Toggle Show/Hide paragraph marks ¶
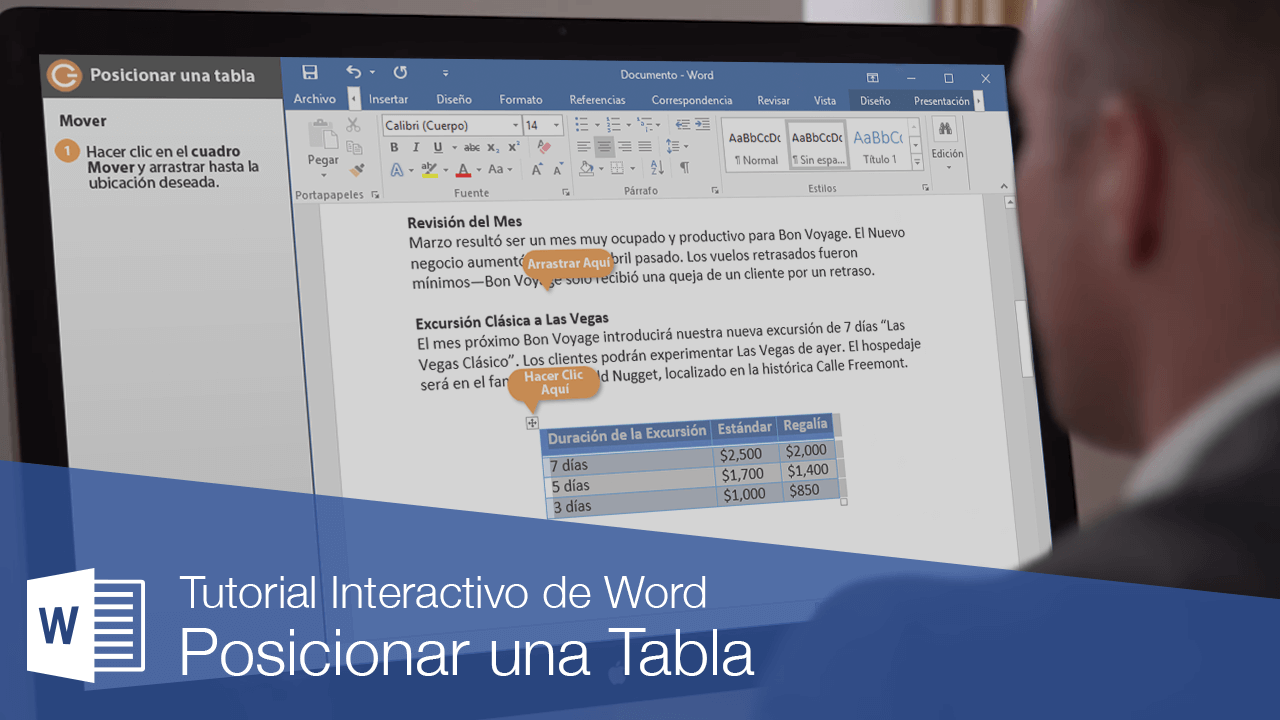The height and width of the screenshot is (720, 1280). (685, 168)
